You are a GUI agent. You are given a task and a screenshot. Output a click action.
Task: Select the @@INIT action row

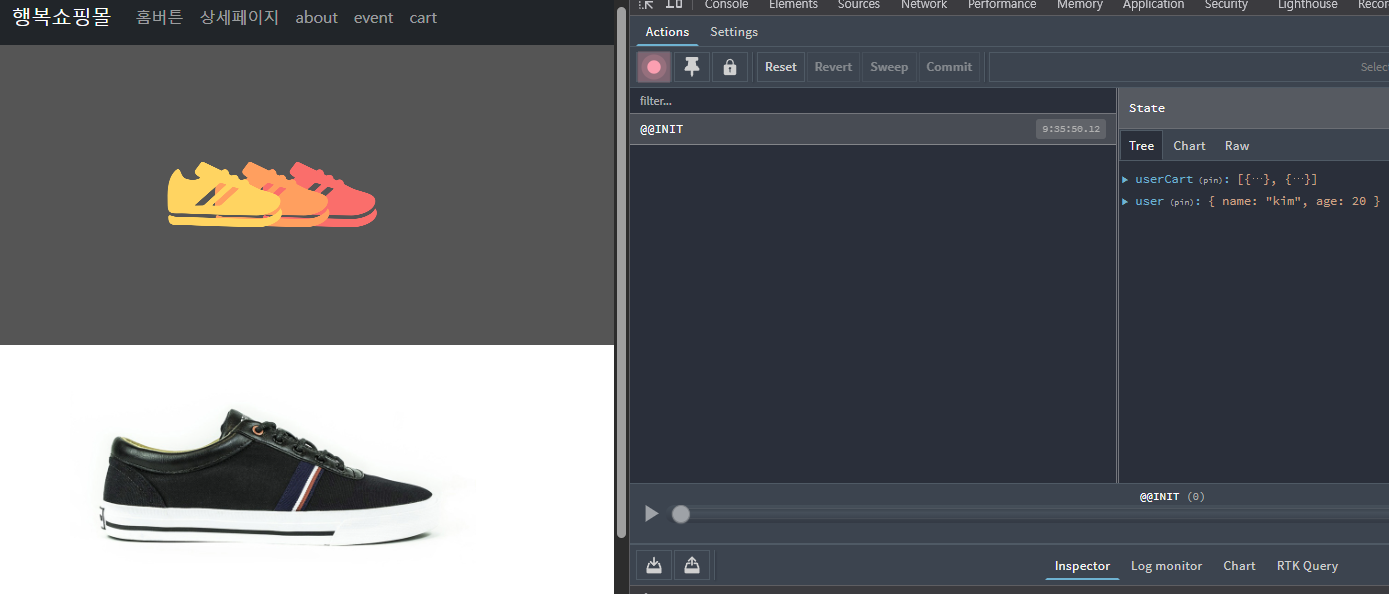point(872,129)
